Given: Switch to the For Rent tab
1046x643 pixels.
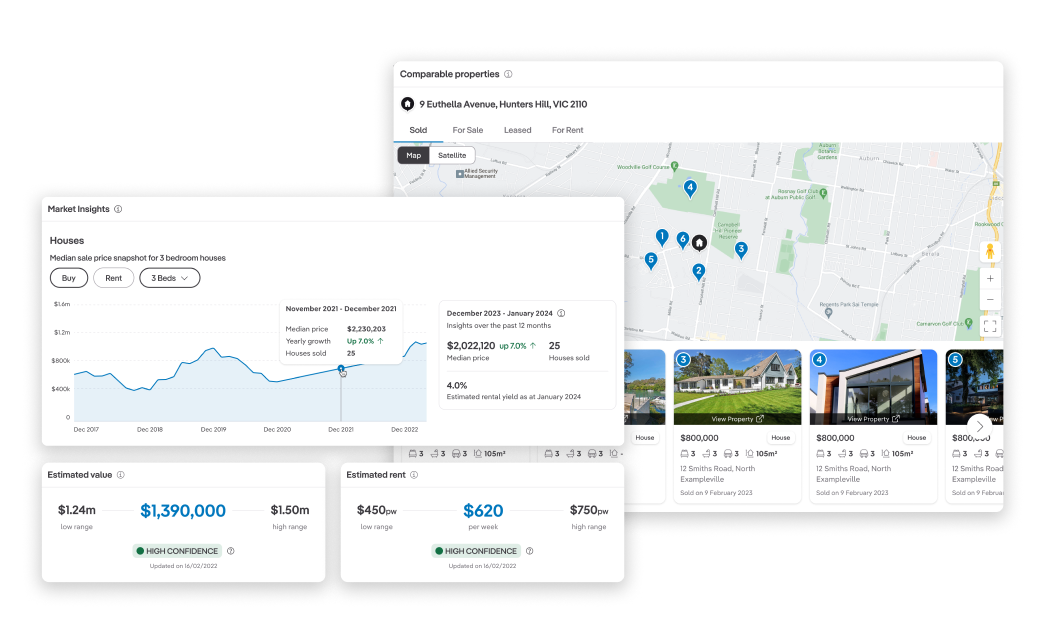Looking at the screenshot, I should click(x=568, y=130).
